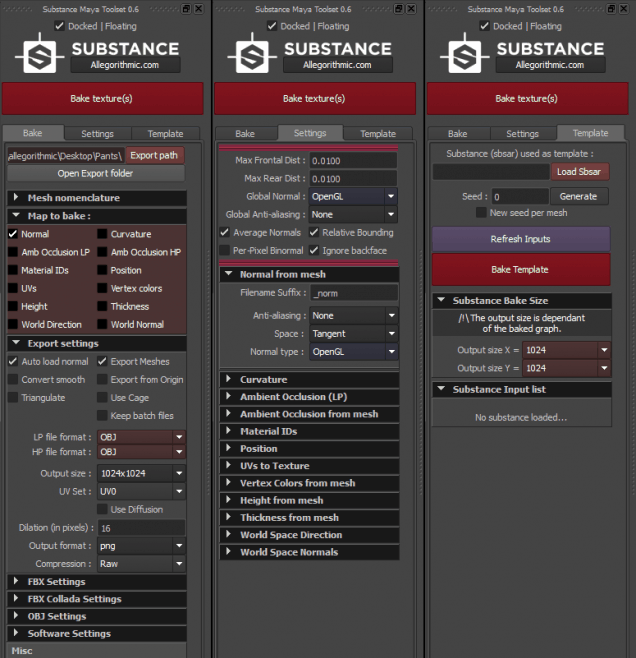Click the Substance logo in the right panel

465,55
